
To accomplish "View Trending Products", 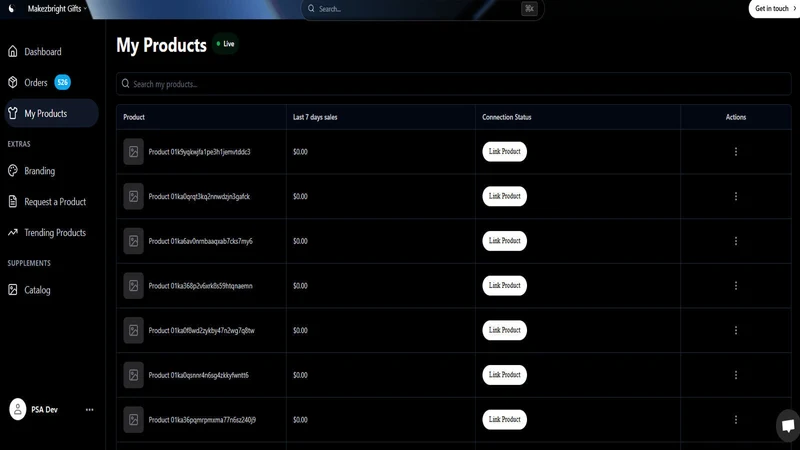I will [51, 233].
